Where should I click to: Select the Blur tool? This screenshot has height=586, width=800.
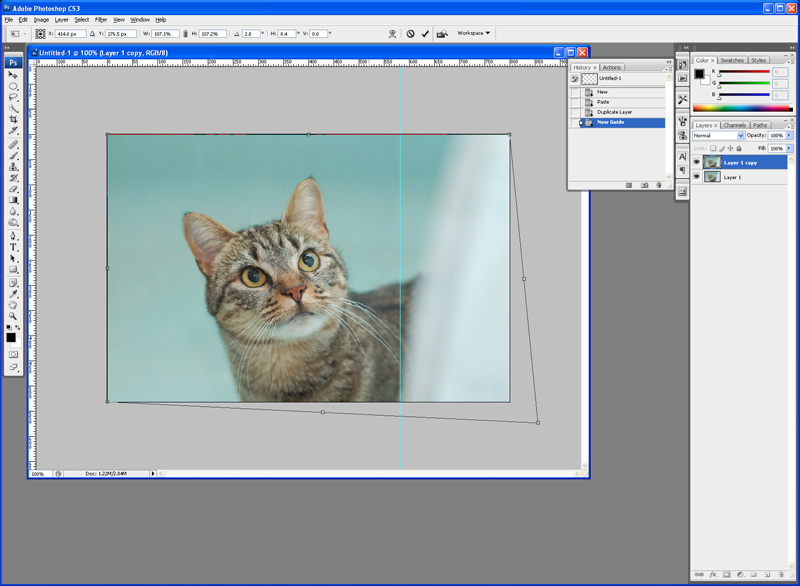(13, 212)
